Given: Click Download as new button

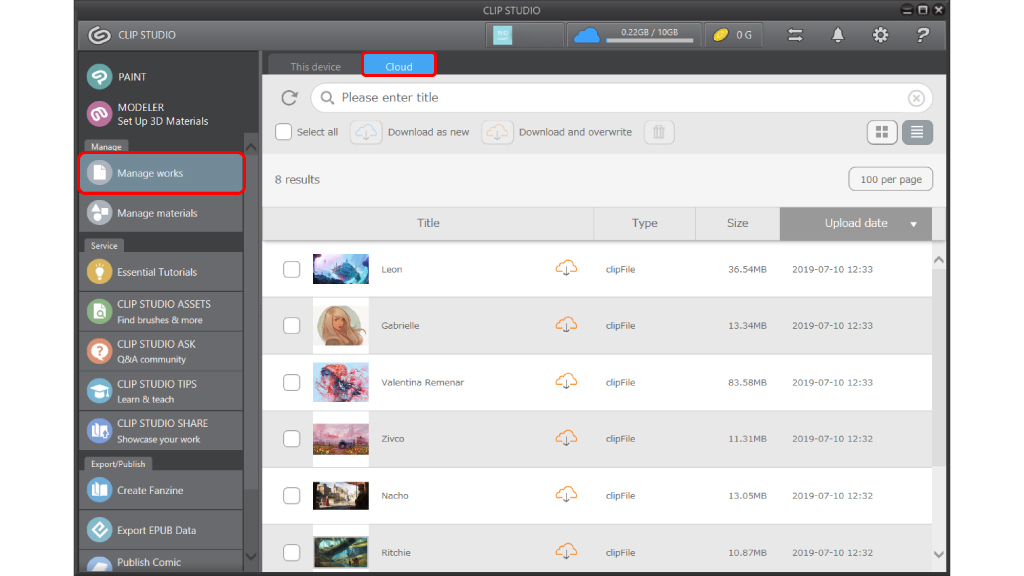Looking at the screenshot, I should (x=412, y=132).
